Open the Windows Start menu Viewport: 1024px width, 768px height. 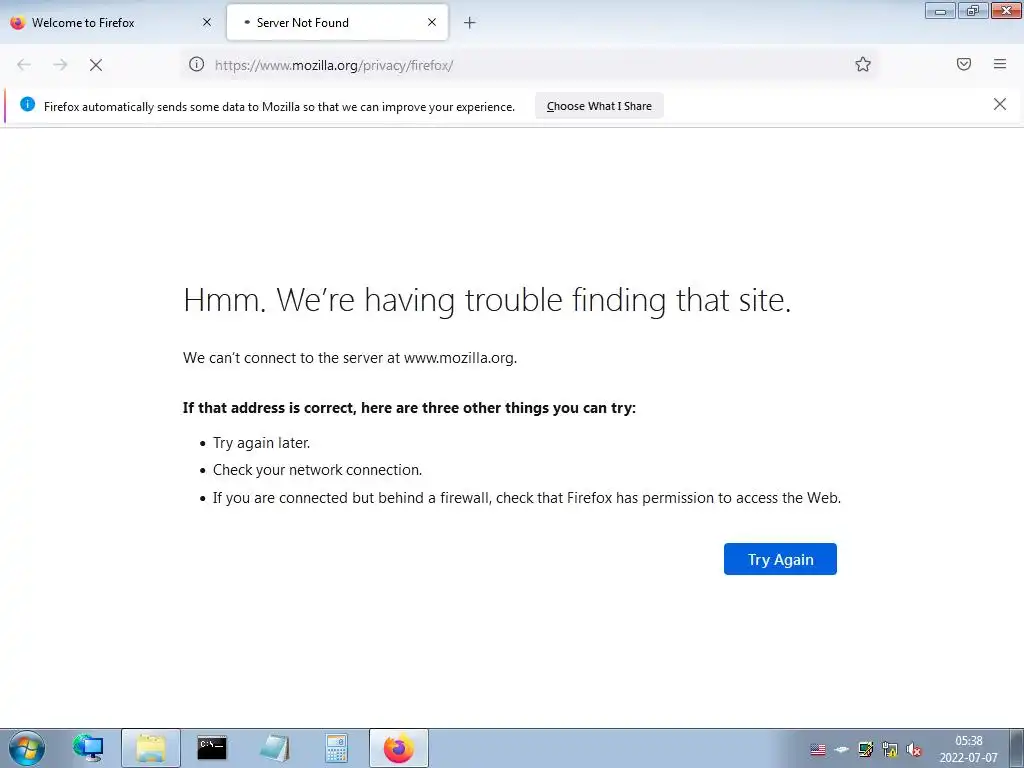[27, 748]
